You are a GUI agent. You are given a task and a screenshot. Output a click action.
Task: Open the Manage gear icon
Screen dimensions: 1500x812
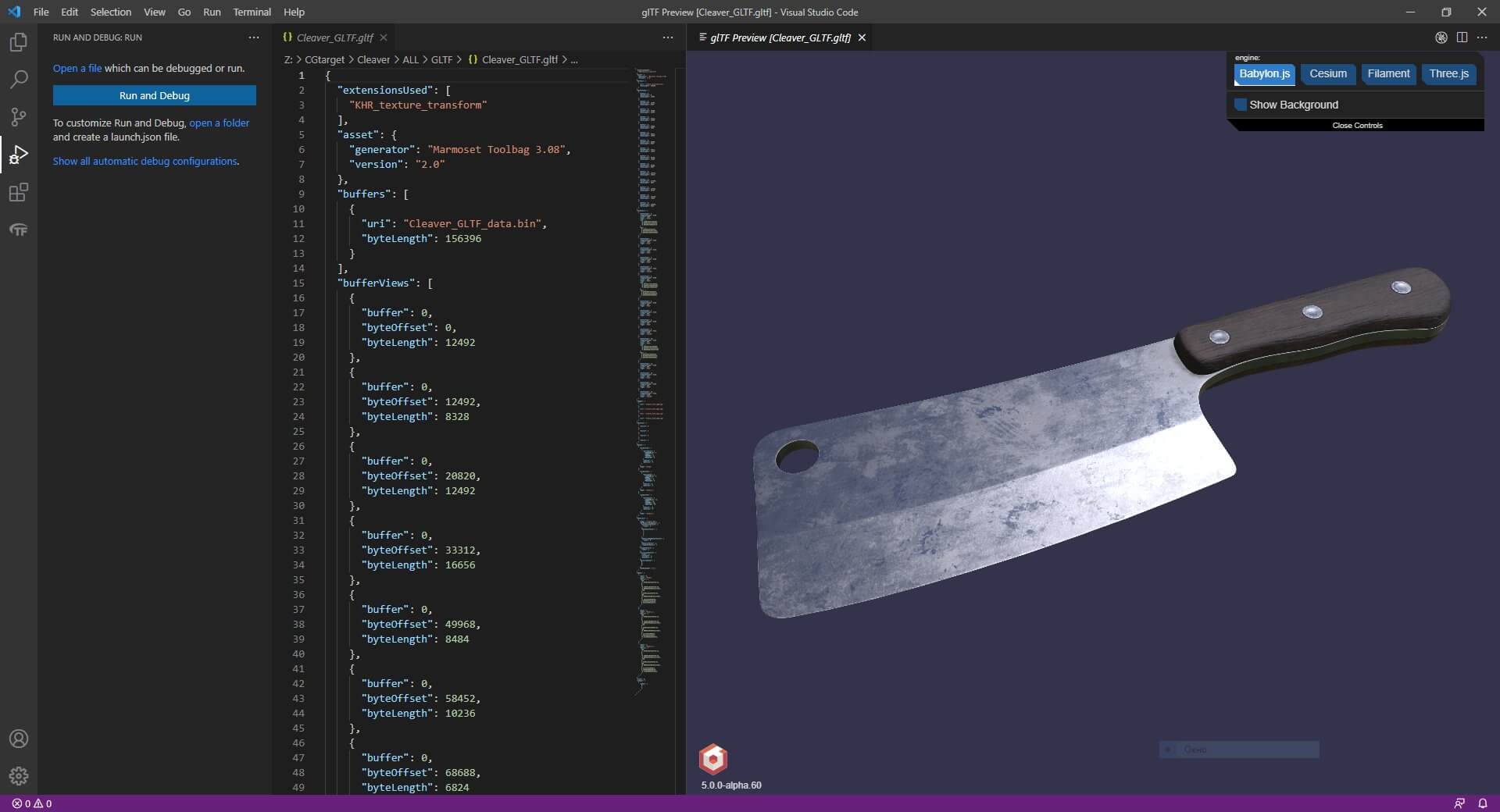pyautogui.click(x=19, y=776)
